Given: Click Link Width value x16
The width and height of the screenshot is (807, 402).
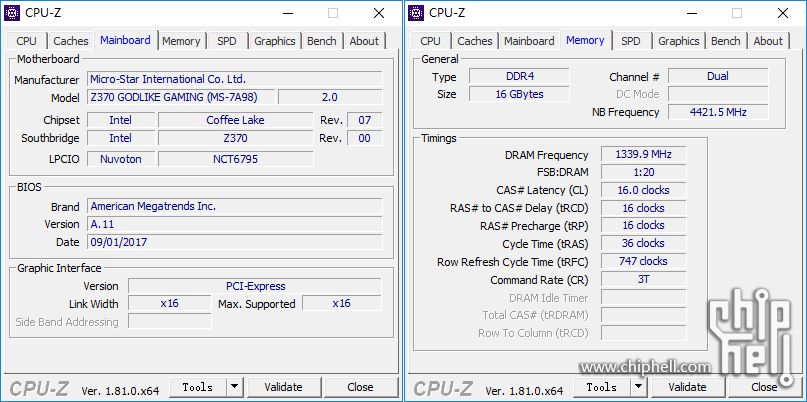Looking at the screenshot, I should click(169, 304).
